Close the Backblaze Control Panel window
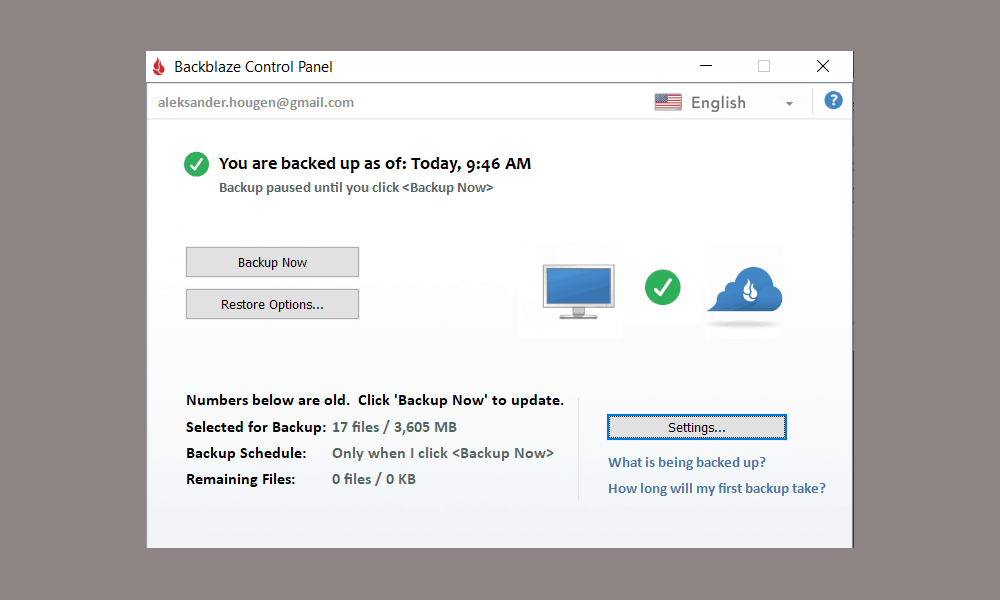Screen dimensions: 1000x600 pyautogui.click(x=823, y=66)
